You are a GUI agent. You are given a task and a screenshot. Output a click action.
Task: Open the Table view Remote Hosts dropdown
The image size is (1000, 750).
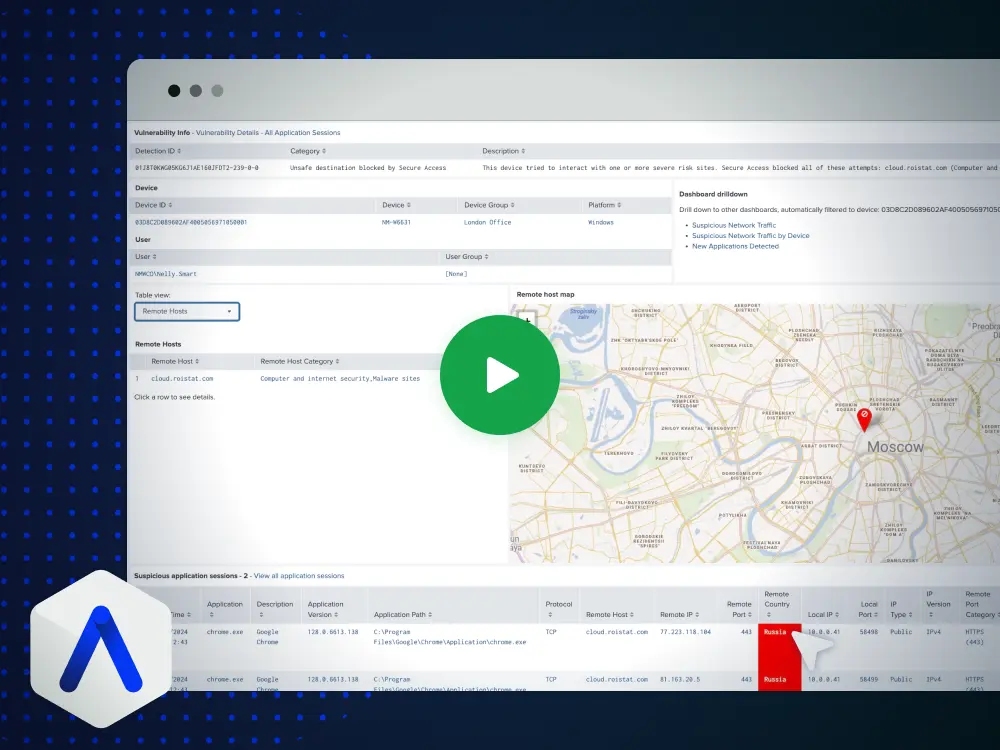(x=187, y=311)
